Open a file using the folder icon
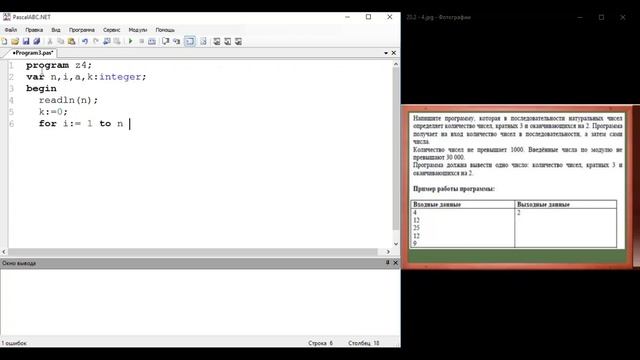The height and width of the screenshot is (360, 640). coord(15,41)
